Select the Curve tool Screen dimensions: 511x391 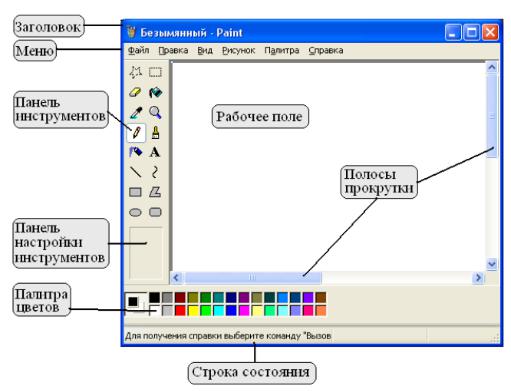155,172
